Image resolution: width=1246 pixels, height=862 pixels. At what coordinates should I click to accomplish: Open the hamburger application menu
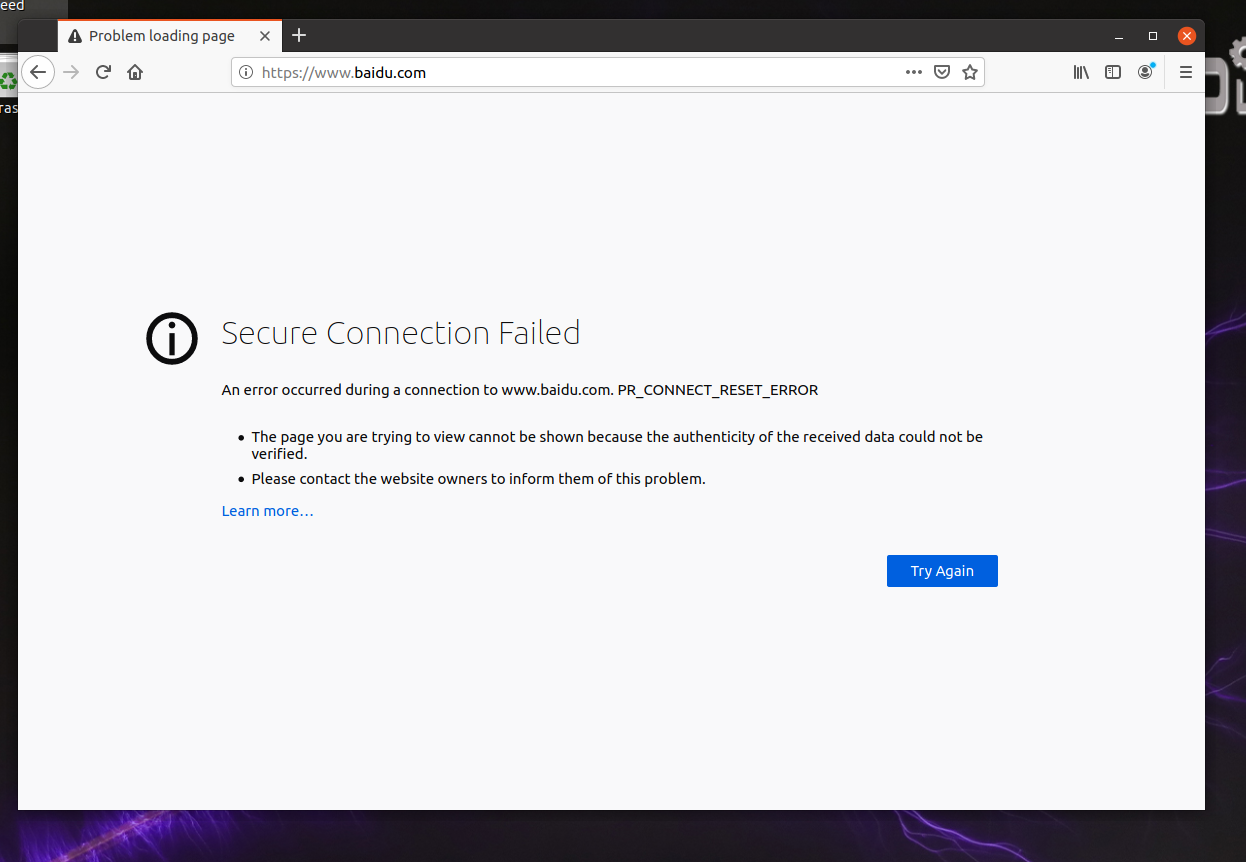tap(1186, 72)
